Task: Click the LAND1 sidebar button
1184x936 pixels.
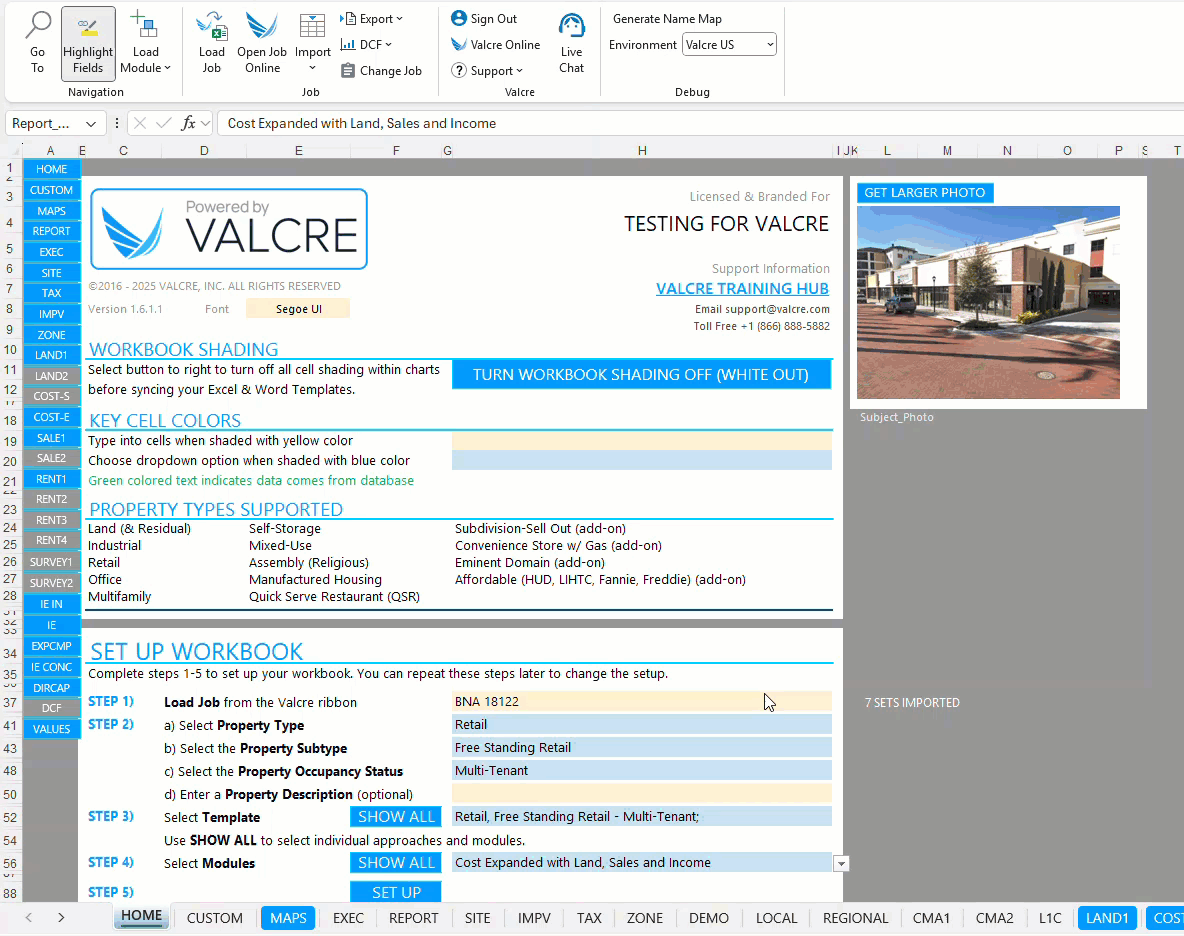Action: point(51,355)
